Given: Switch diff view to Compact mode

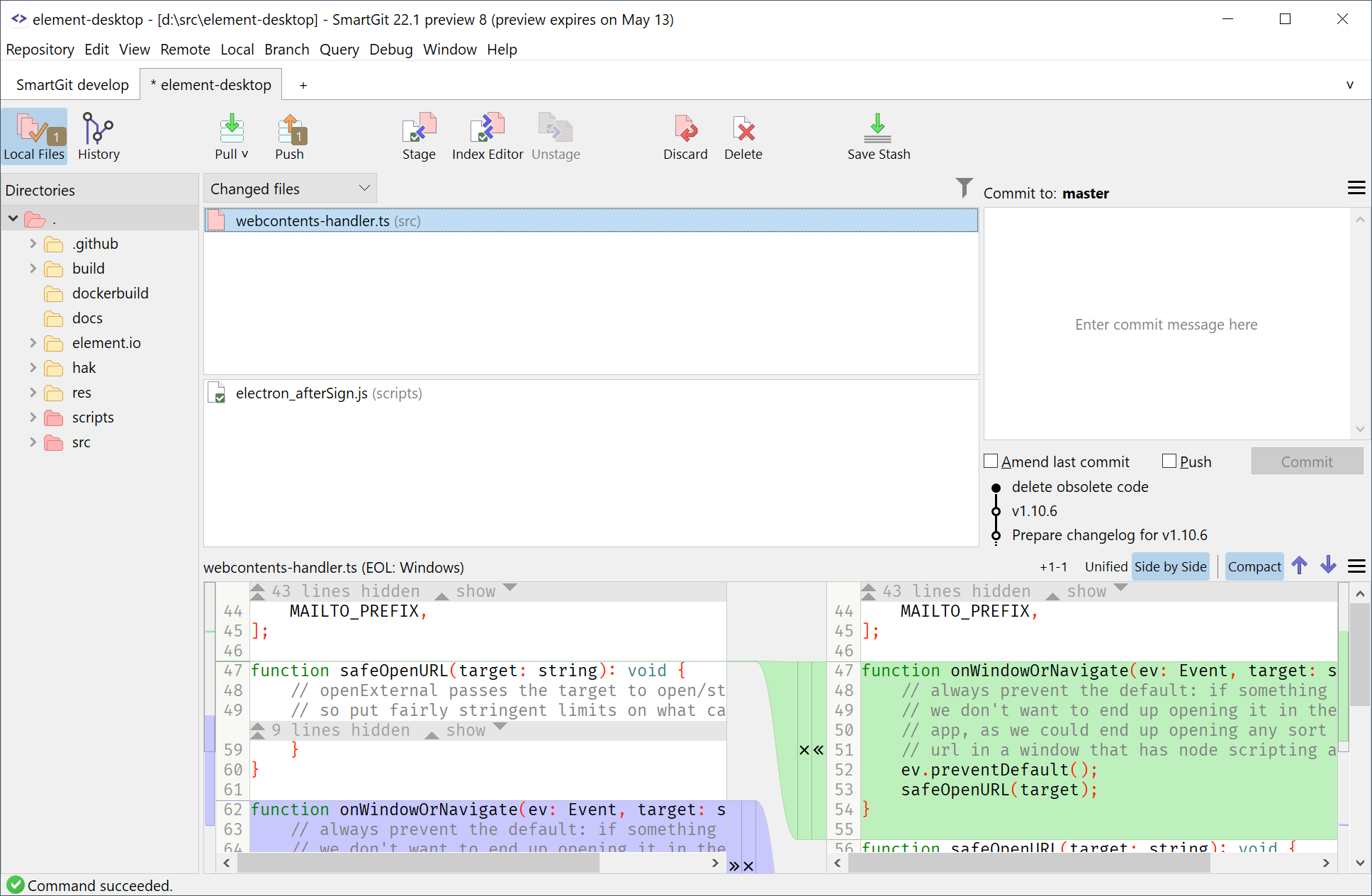Looking at the screenshot, I should point(1254,566).
